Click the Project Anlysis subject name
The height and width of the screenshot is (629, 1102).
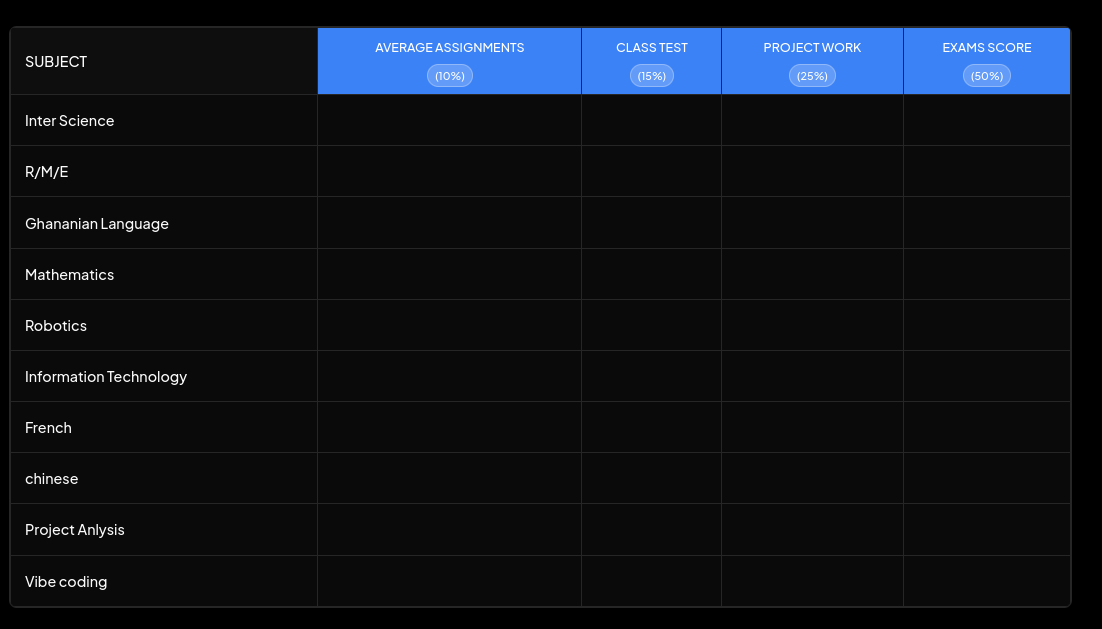coord(75,529)
